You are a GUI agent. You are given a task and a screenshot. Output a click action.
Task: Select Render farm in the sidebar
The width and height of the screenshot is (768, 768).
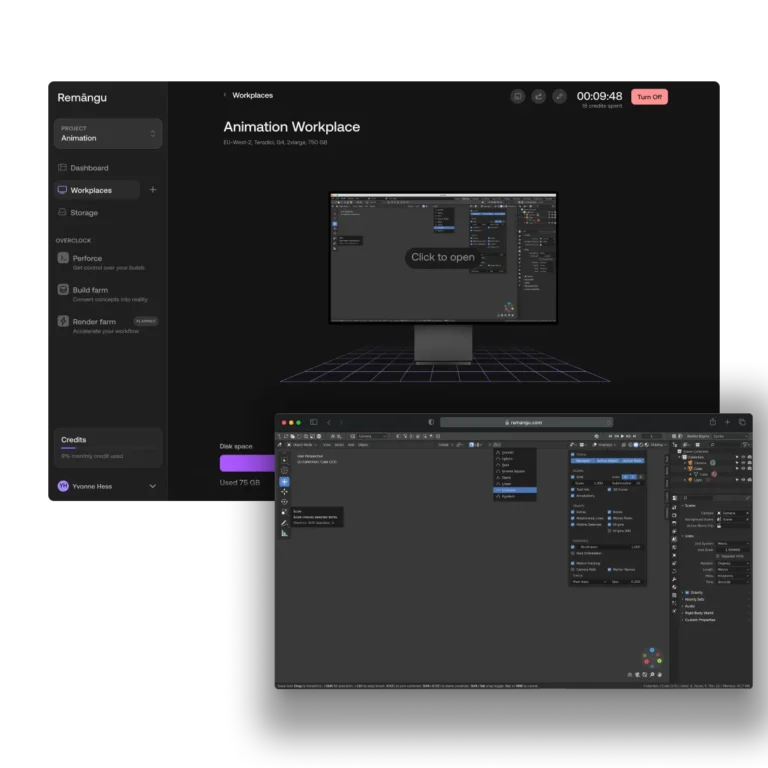tap(94, 322)
